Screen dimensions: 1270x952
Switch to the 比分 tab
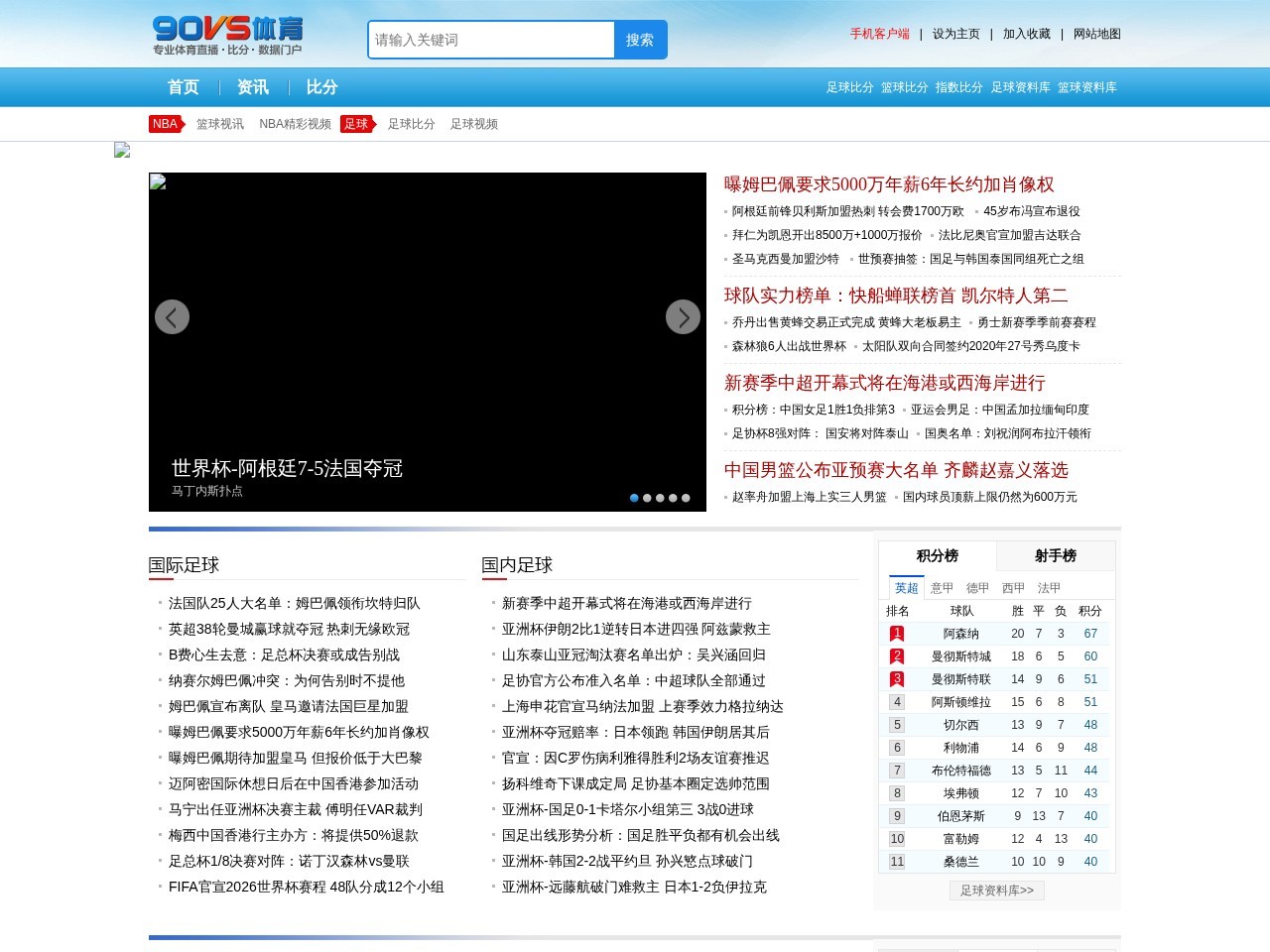point(321,87)
